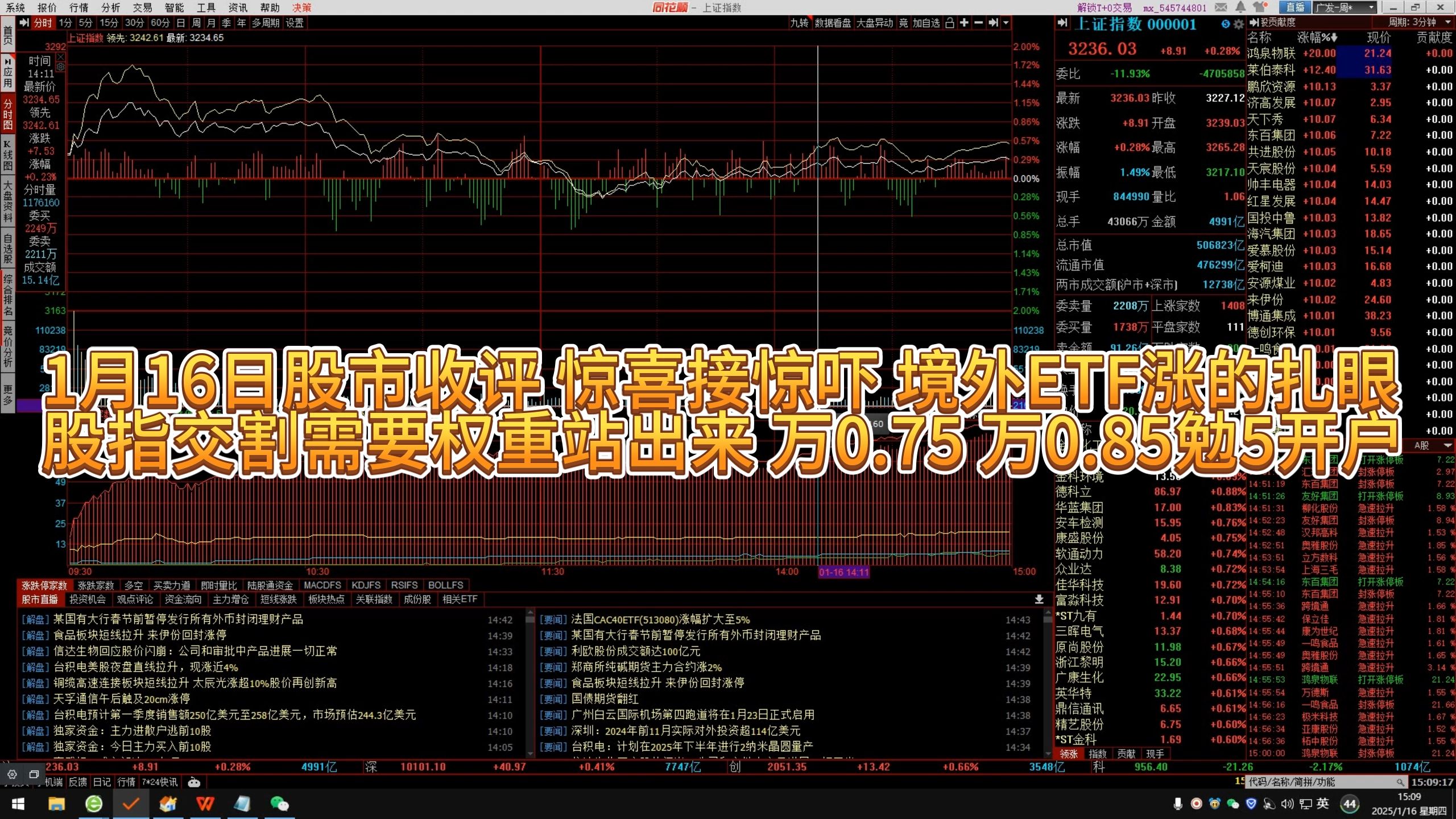Click the robot assistant icon in status bar
The height and width of the screenshot is (819, 1456).
(194, 782)
